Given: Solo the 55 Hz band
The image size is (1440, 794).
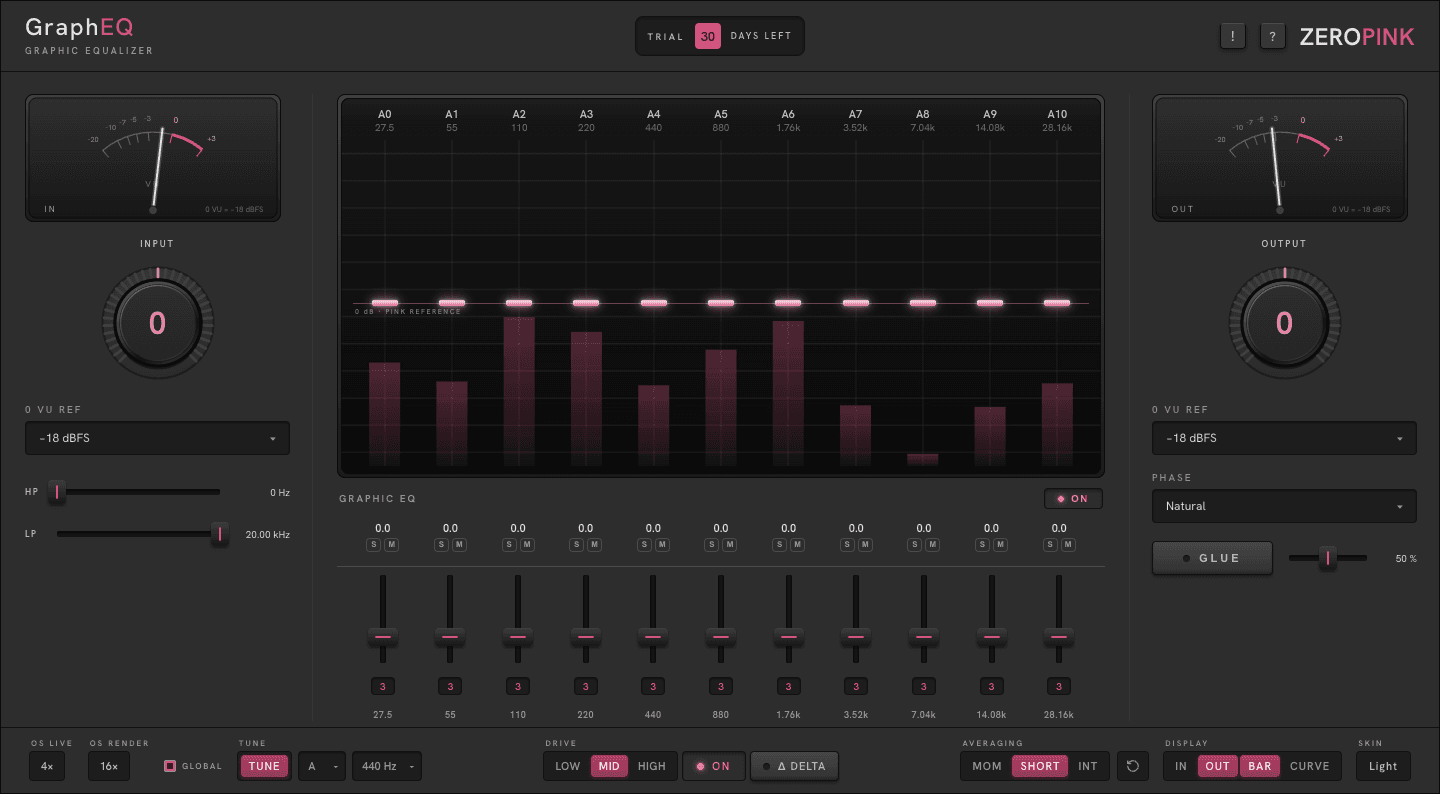Looking at the screenshot, I should pyautogui.click(x=442, y=545).
